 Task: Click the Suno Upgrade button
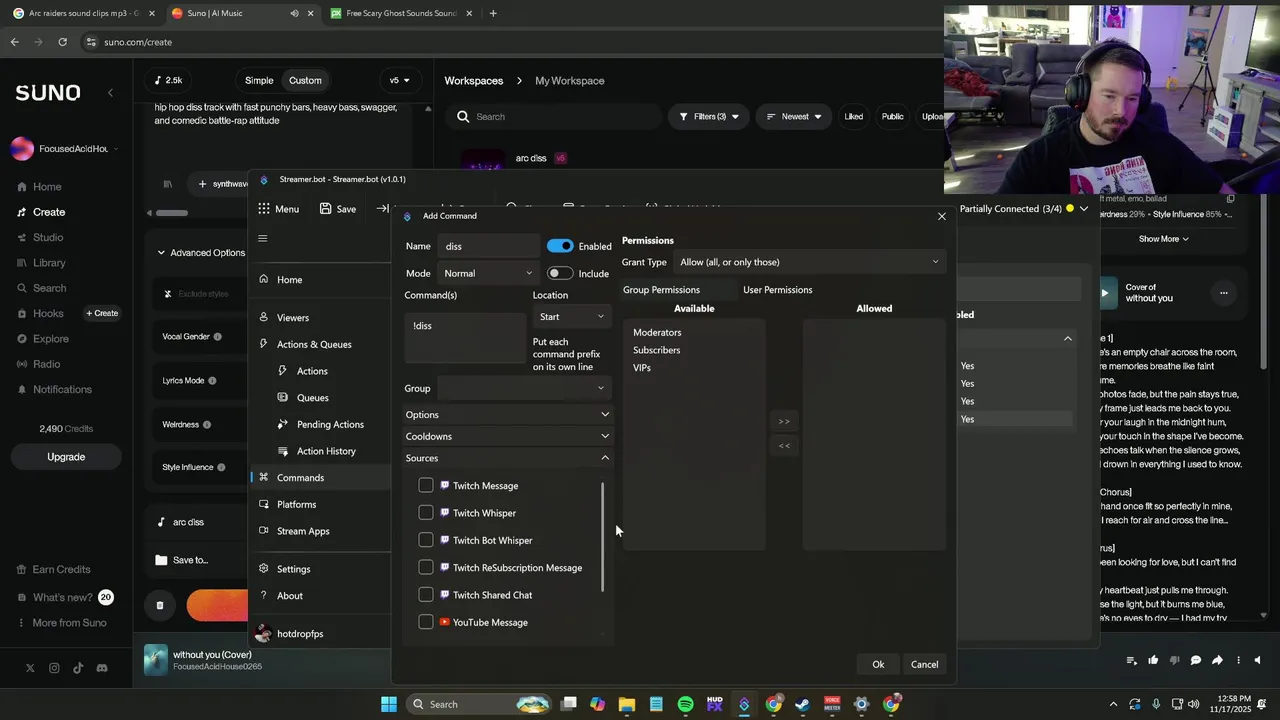[66, 457]
